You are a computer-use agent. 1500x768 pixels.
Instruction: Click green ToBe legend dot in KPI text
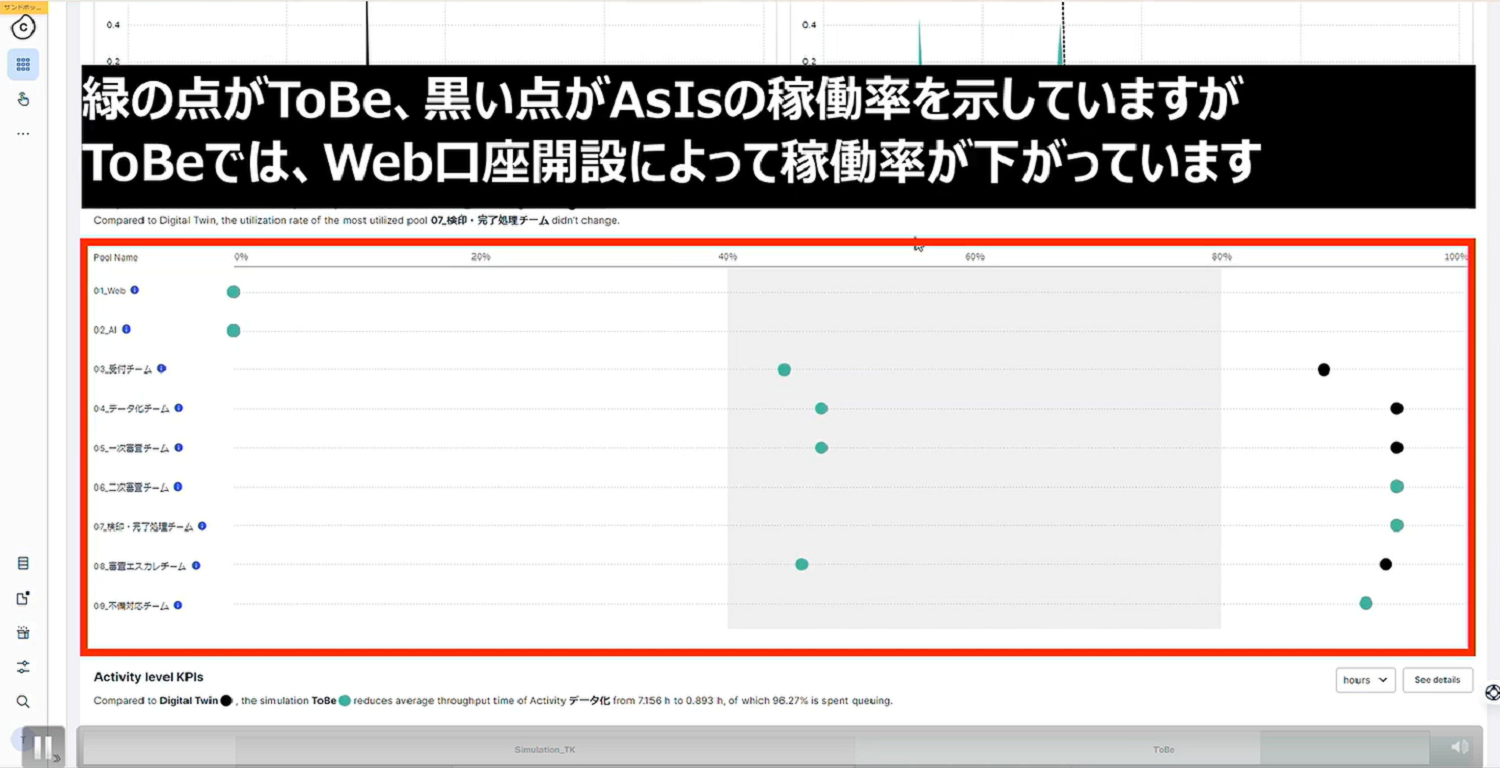coord(344,701)
